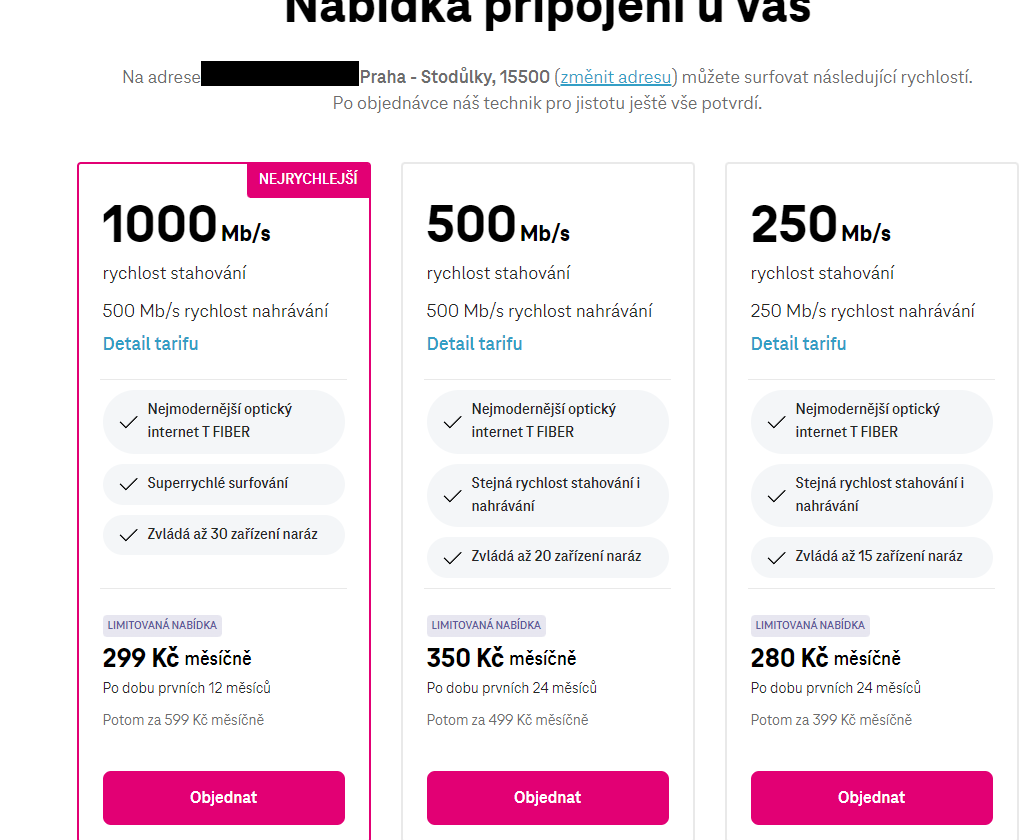Click checkmark beside Stejná rychlost in 500 Mb/s card

click(x=452, y=496)
